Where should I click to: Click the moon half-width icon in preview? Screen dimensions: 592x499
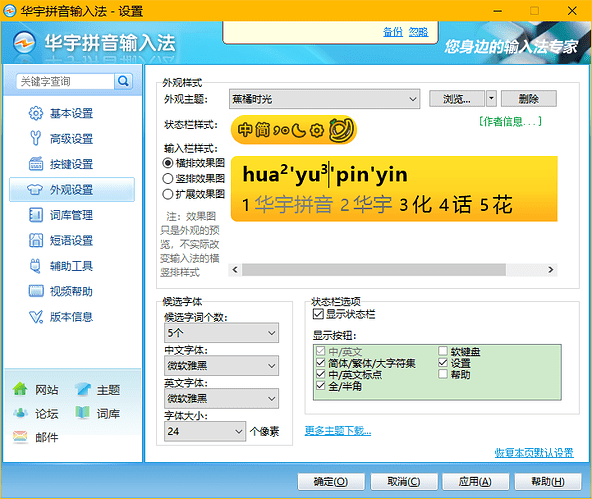(299, 131)
